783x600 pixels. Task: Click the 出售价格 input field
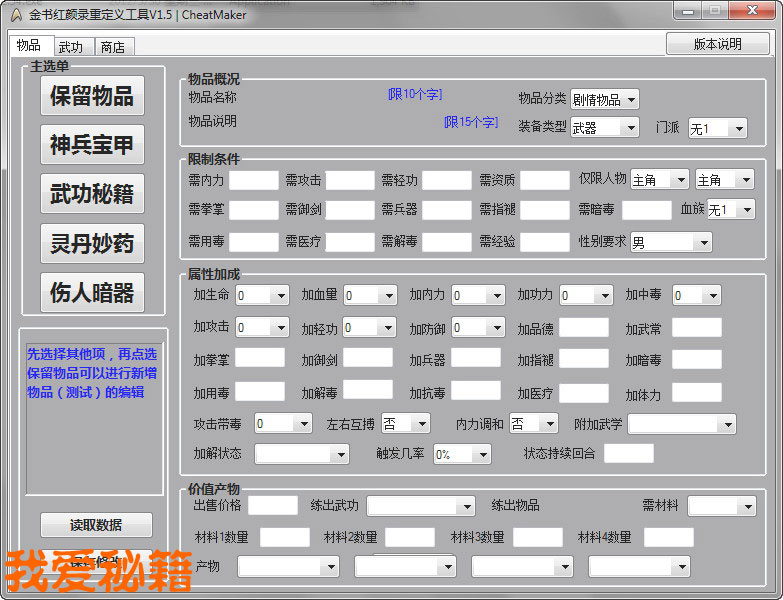click(273, 505)
